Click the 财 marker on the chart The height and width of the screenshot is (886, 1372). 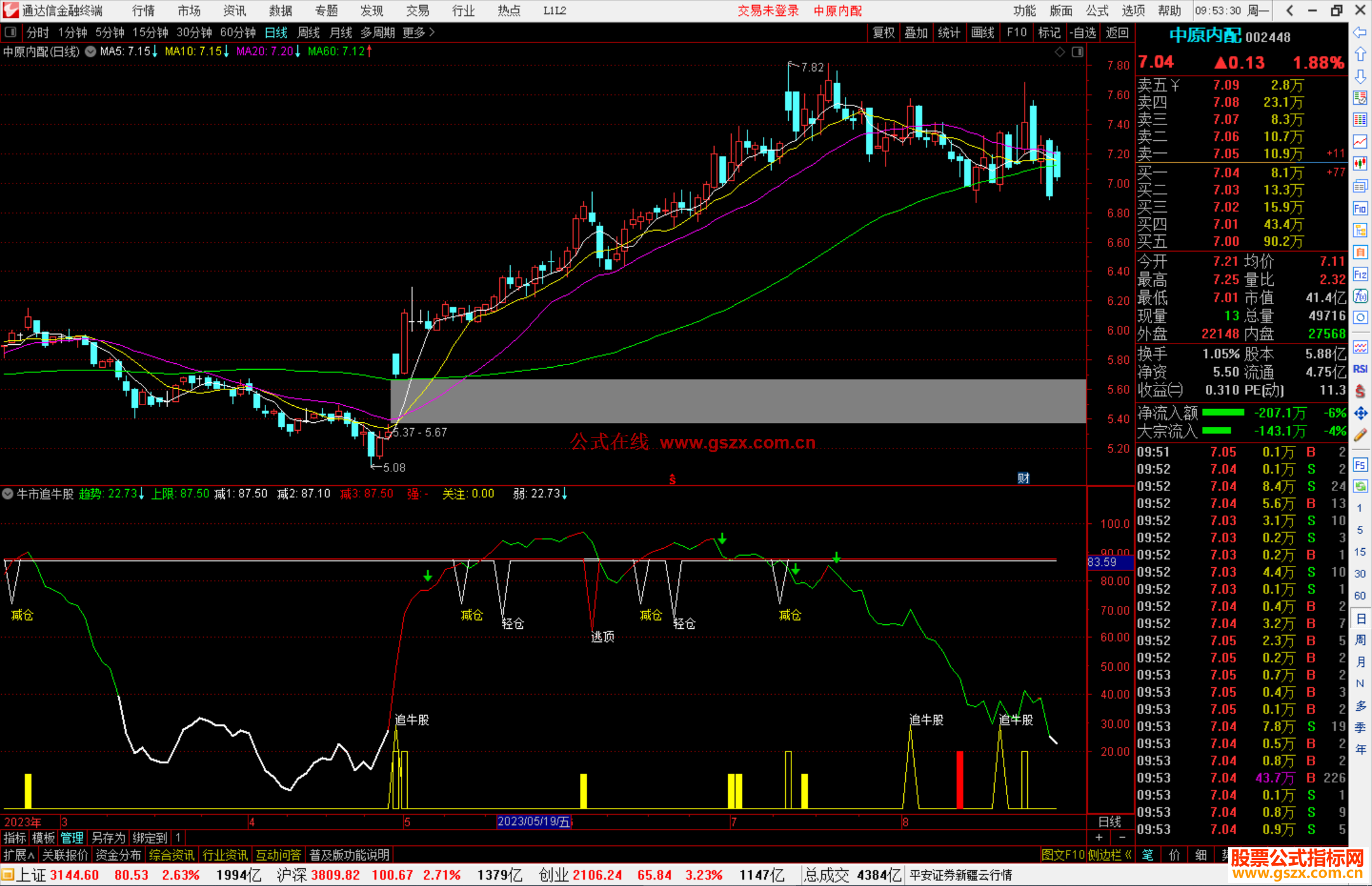(1023, 478)
